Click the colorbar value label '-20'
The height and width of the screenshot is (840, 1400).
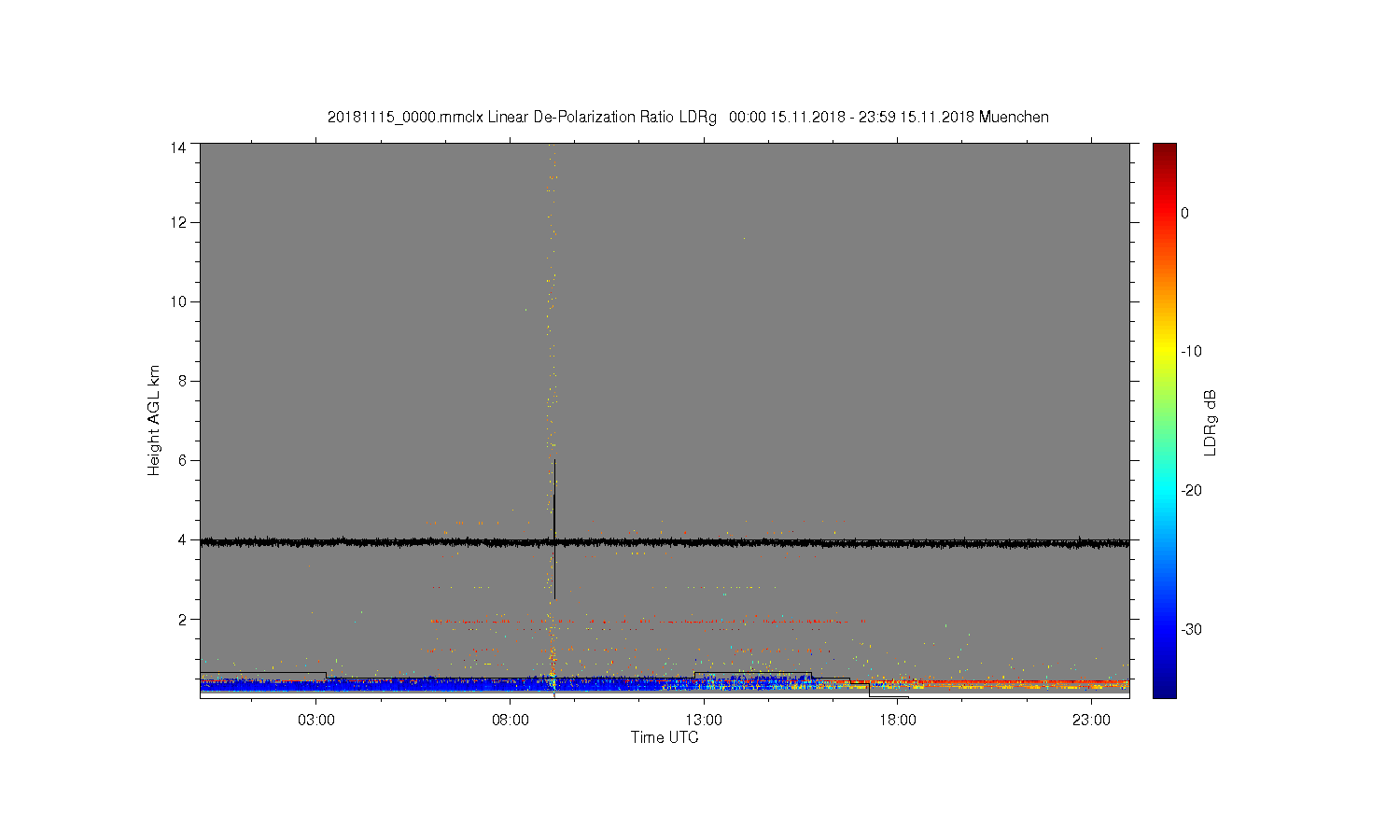click(x=1191, y=491)
